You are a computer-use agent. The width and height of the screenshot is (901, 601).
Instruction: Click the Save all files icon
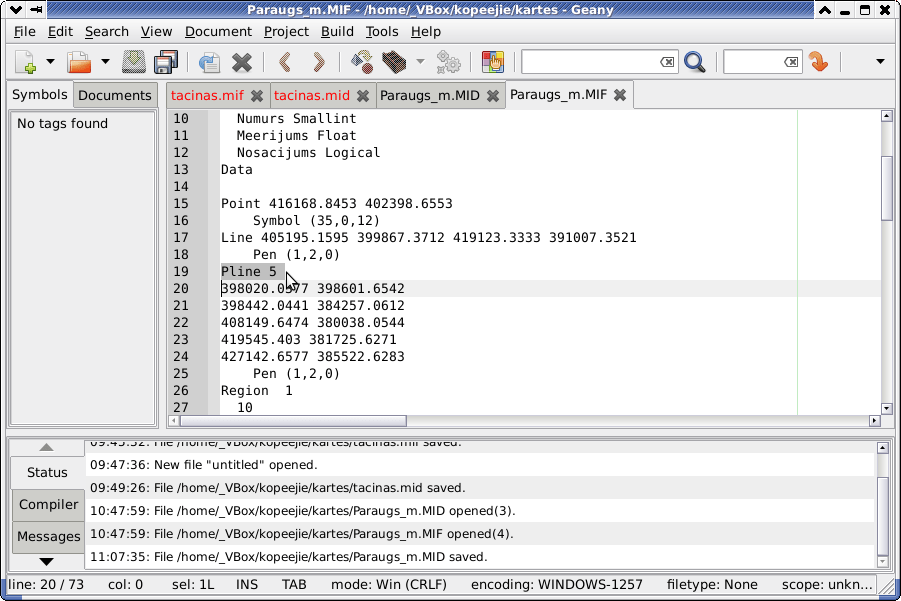click(166, 61)
